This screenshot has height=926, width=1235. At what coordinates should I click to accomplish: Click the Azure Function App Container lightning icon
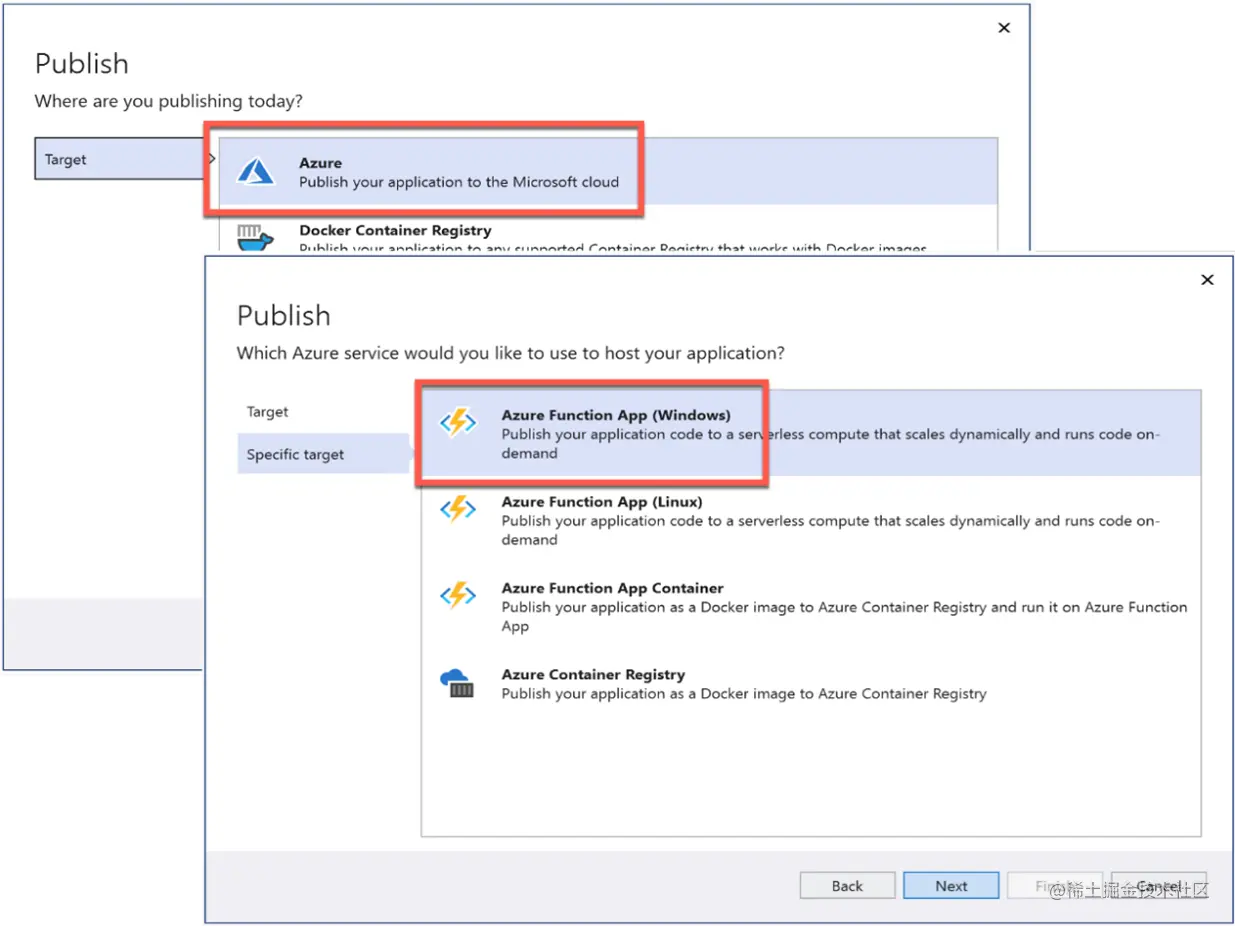point(458,596)
